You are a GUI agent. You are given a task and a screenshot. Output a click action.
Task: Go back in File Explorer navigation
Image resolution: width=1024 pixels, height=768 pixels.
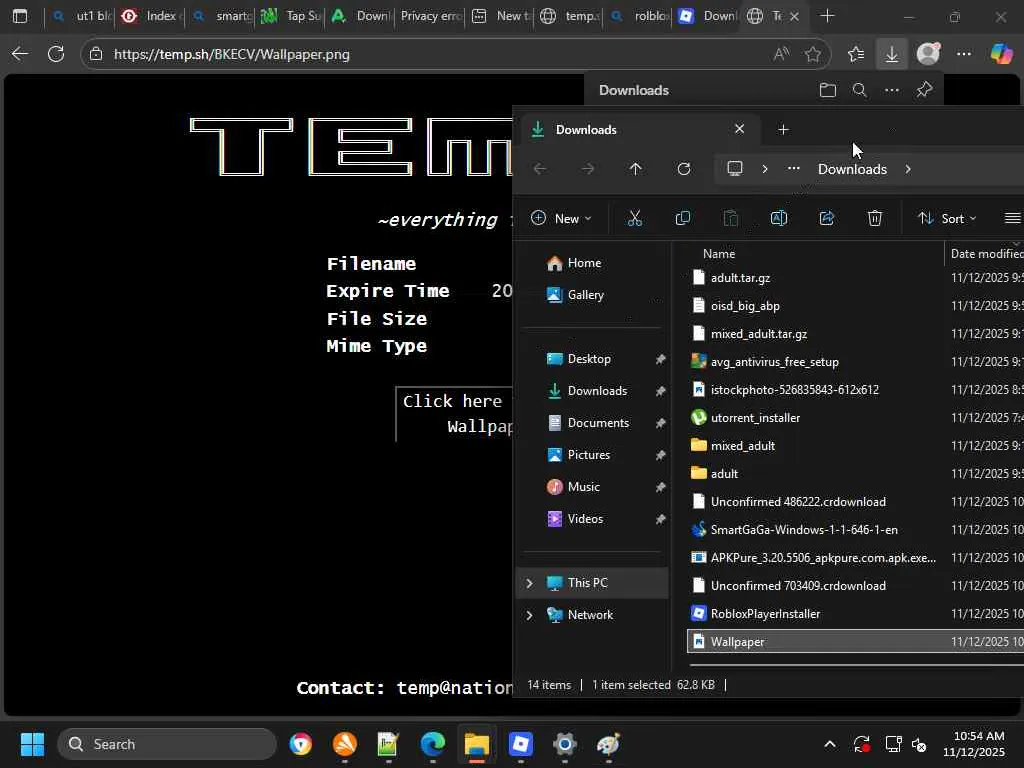click(540, 169)
